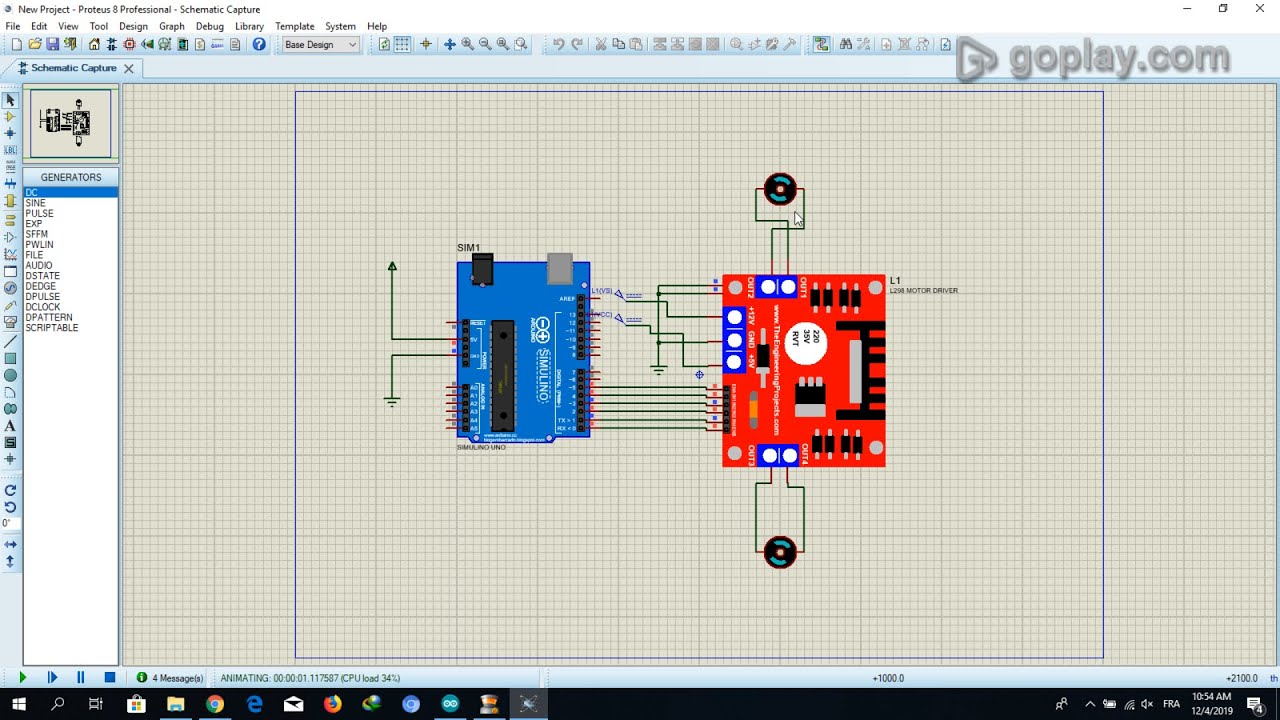Click the Zoom Out magnifier icon

coord(485,44)
